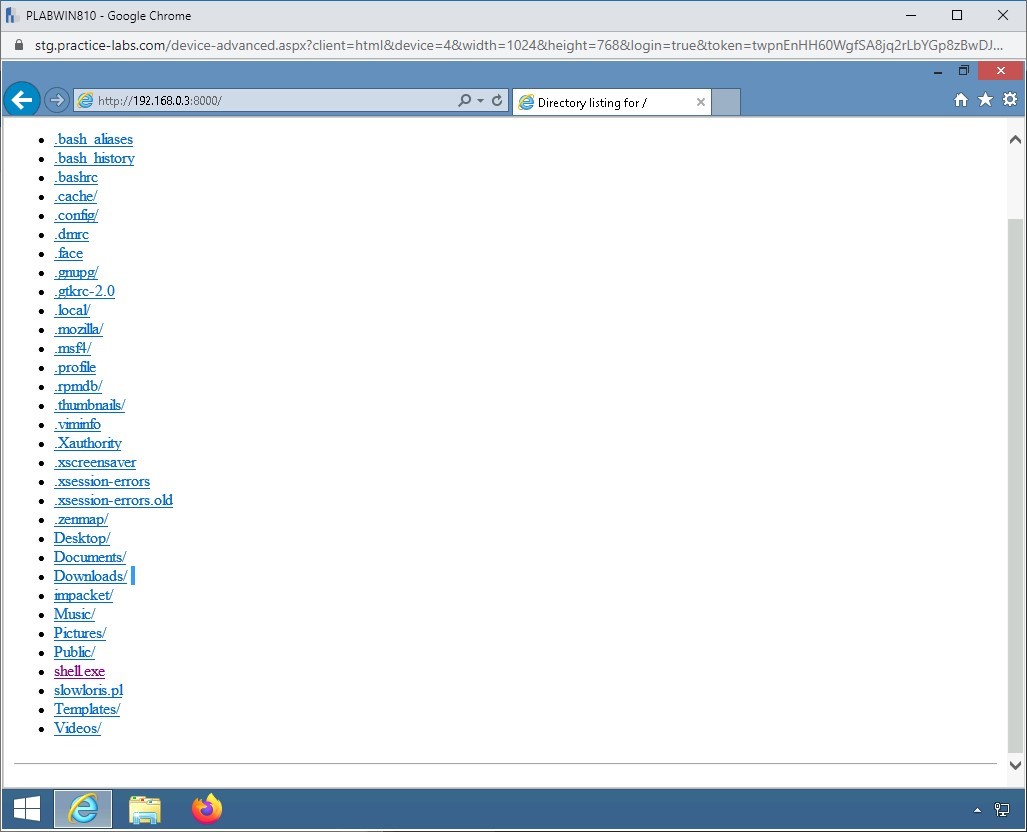Click the IE forward arrow button

57,101
